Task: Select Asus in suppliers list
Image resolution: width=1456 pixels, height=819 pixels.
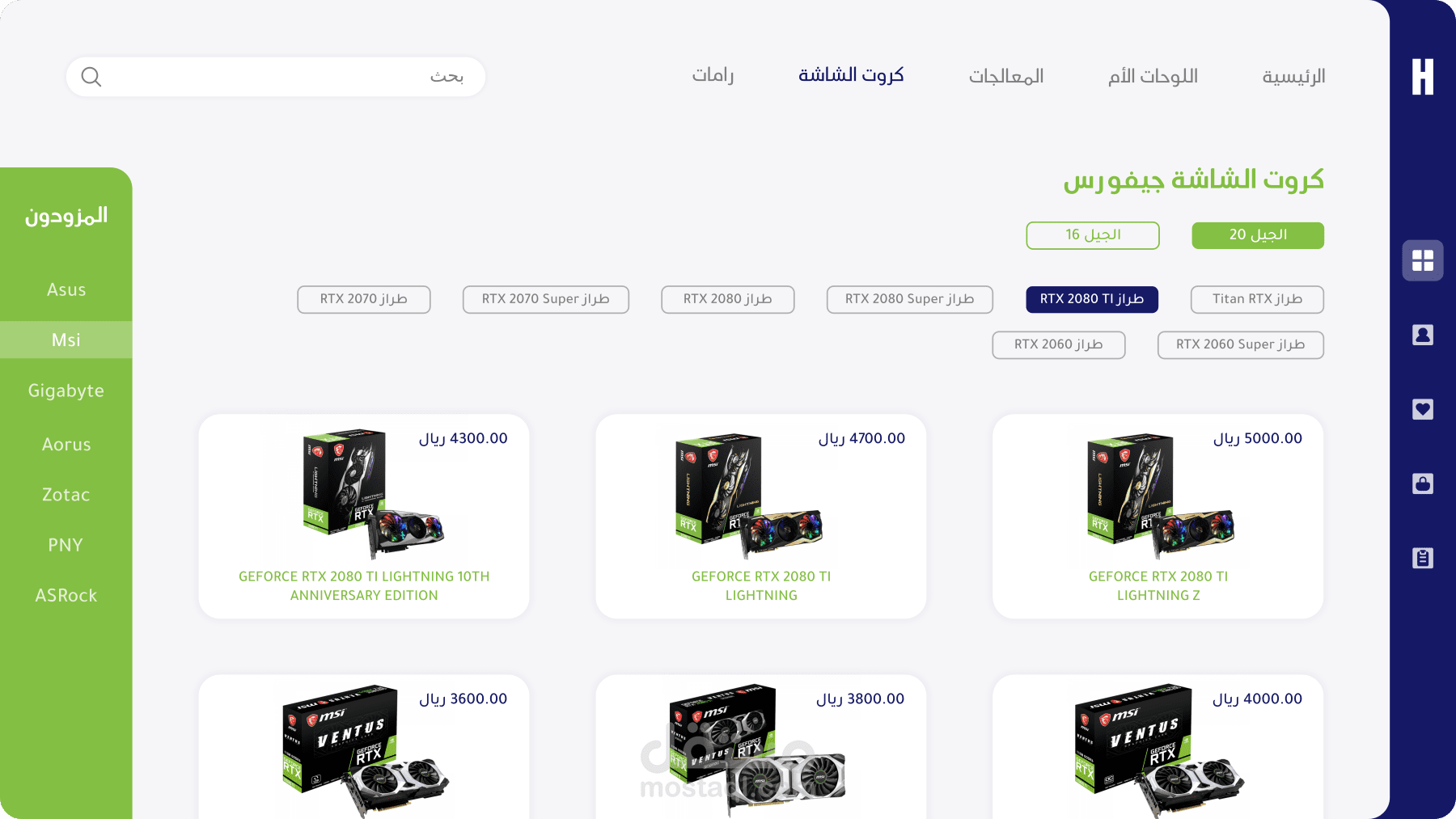Action: click(66, 289)
